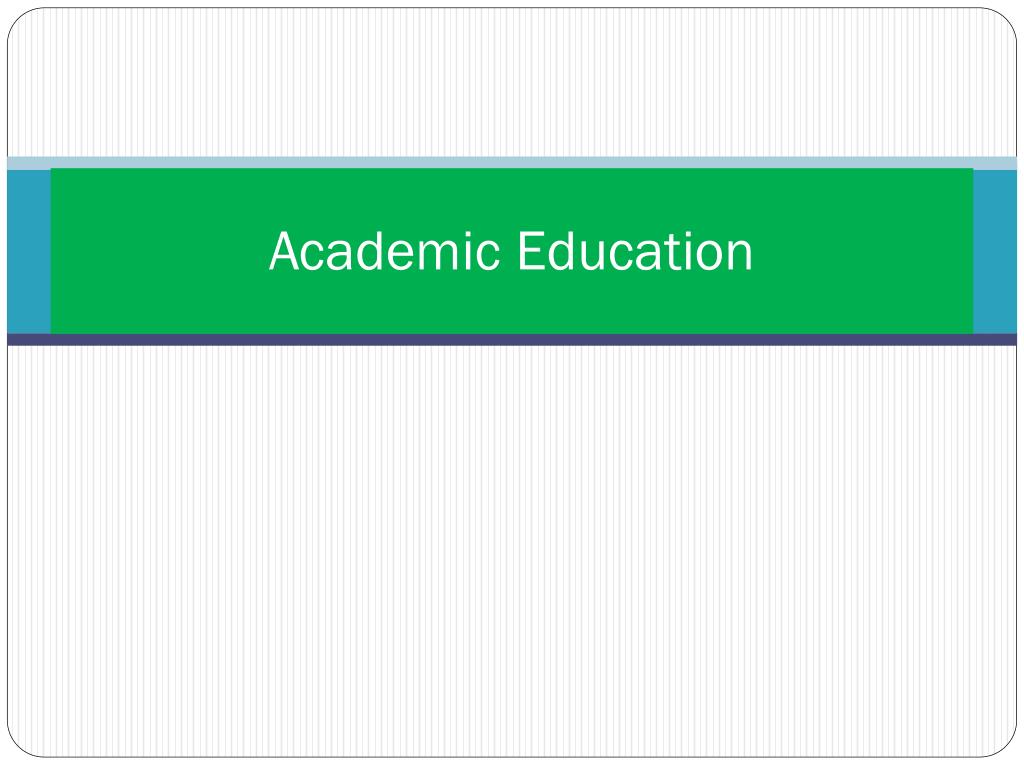
Task: Select dark purple strip under the banner
Action: 512,340
